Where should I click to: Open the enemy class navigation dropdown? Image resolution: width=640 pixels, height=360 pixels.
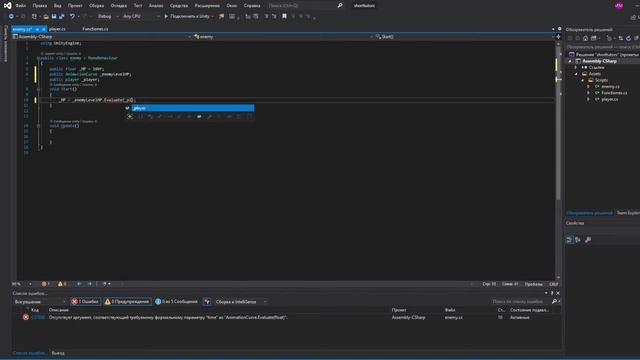pyautogui.click(x=283, y=37)
